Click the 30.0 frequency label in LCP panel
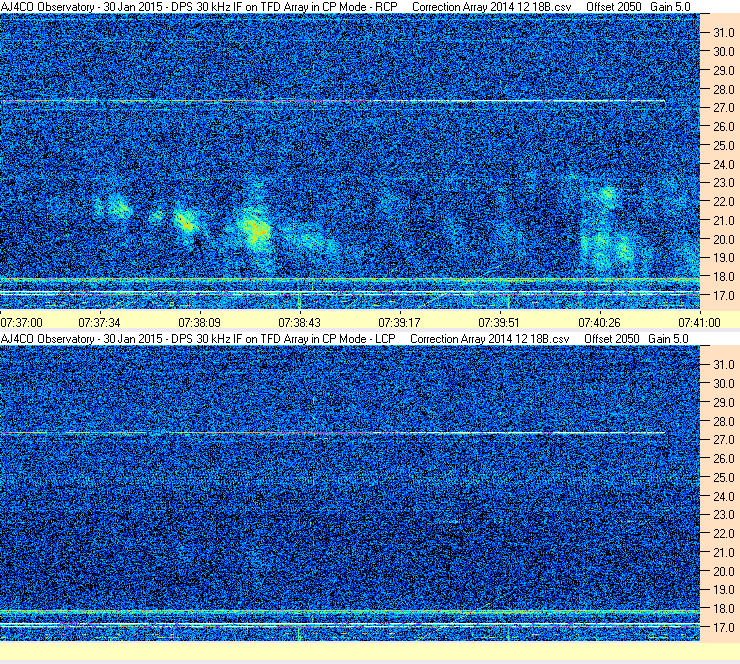The width and height of the screenshot is (740, 664). [723, 383]
